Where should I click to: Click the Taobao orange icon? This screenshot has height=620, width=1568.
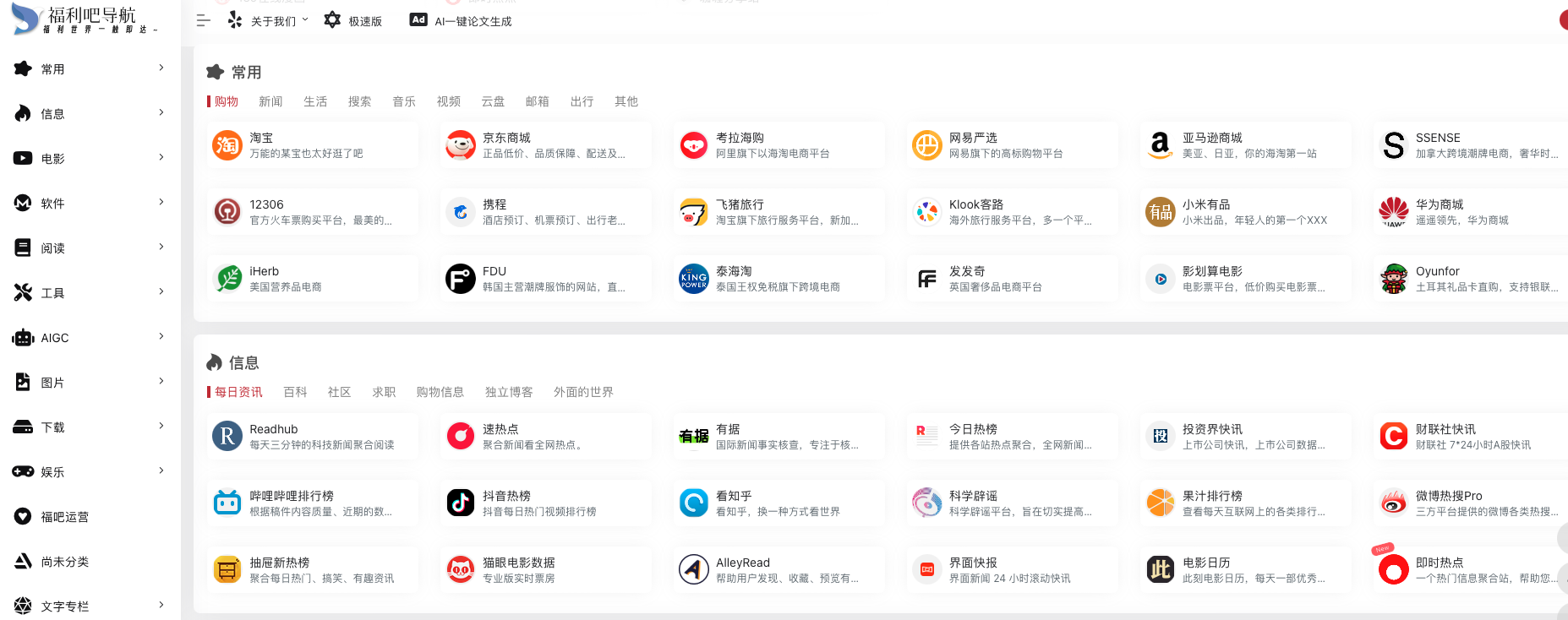(227, 145)
